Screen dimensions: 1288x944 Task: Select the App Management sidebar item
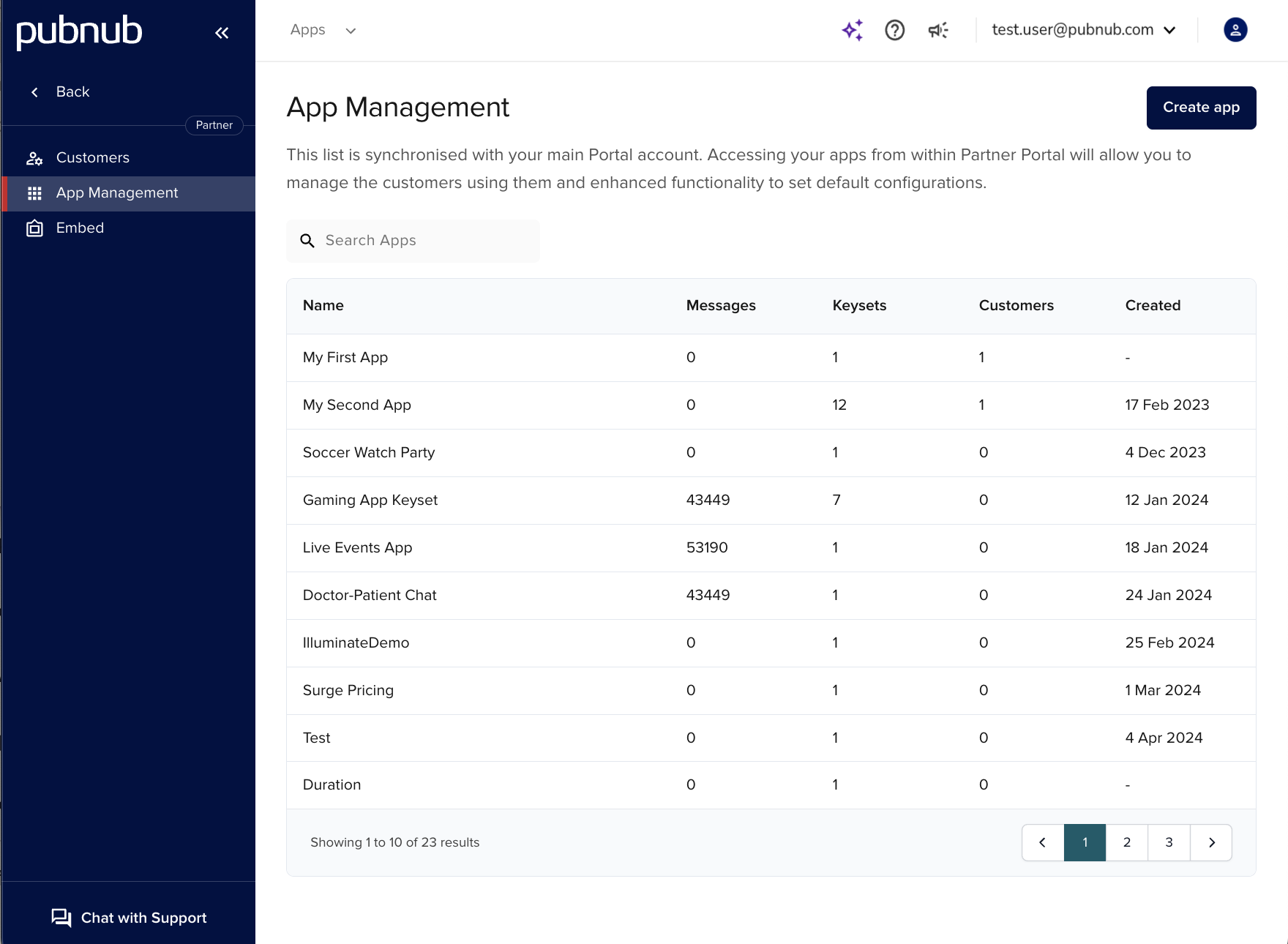click(x=117, y=193)
